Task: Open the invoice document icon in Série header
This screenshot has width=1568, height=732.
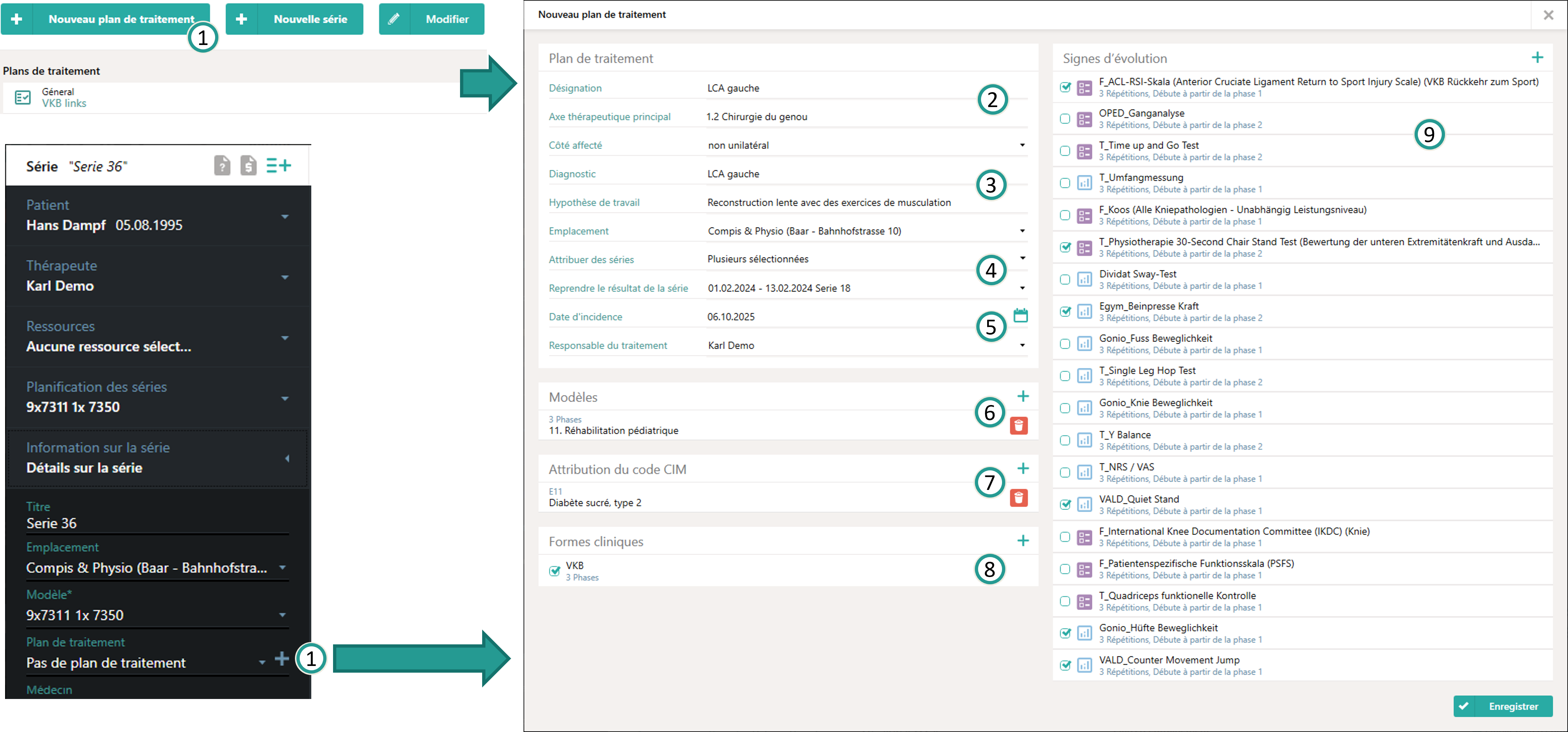Action: pos(249,165)
